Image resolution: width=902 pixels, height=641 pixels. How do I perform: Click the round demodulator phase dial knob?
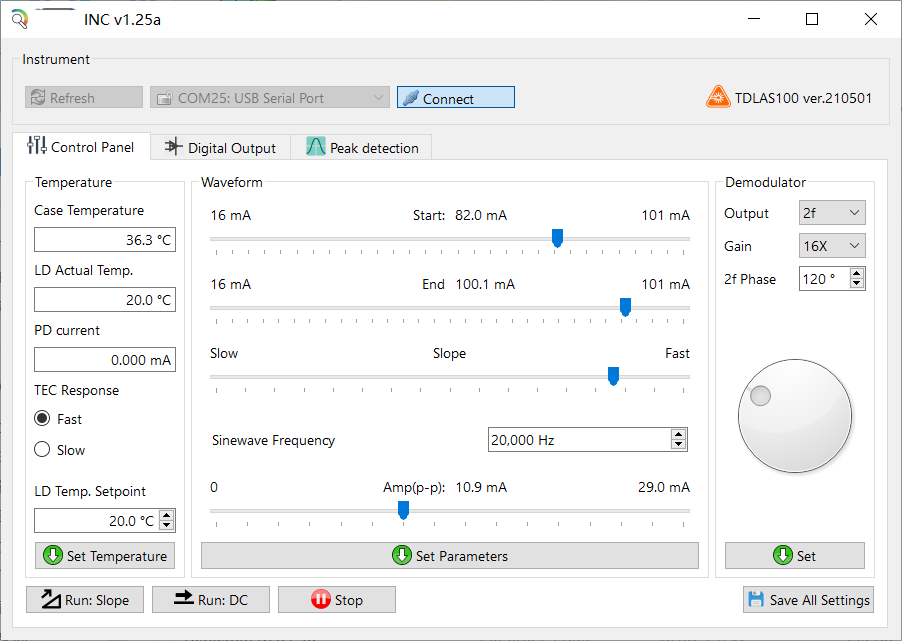tap(794, 415)
